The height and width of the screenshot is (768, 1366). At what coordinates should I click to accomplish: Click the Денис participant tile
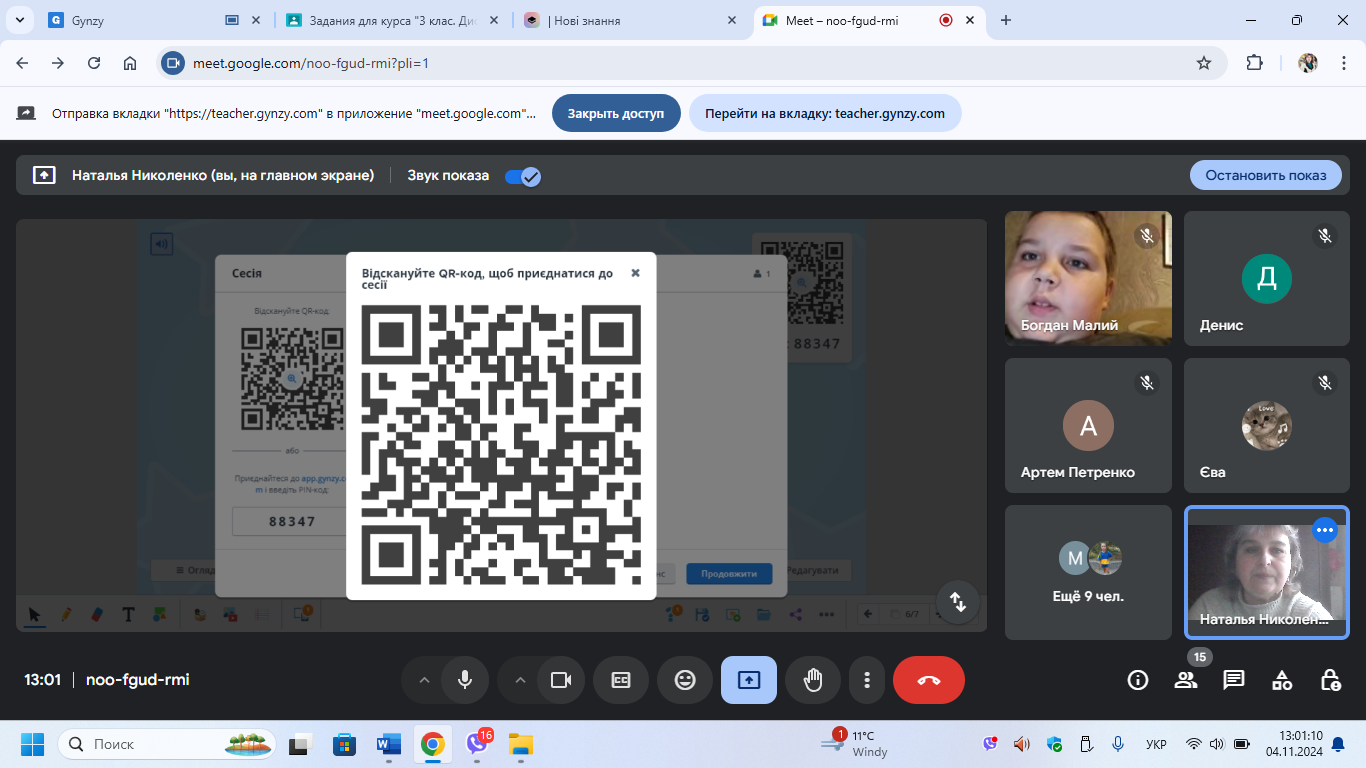[1267, 278]
